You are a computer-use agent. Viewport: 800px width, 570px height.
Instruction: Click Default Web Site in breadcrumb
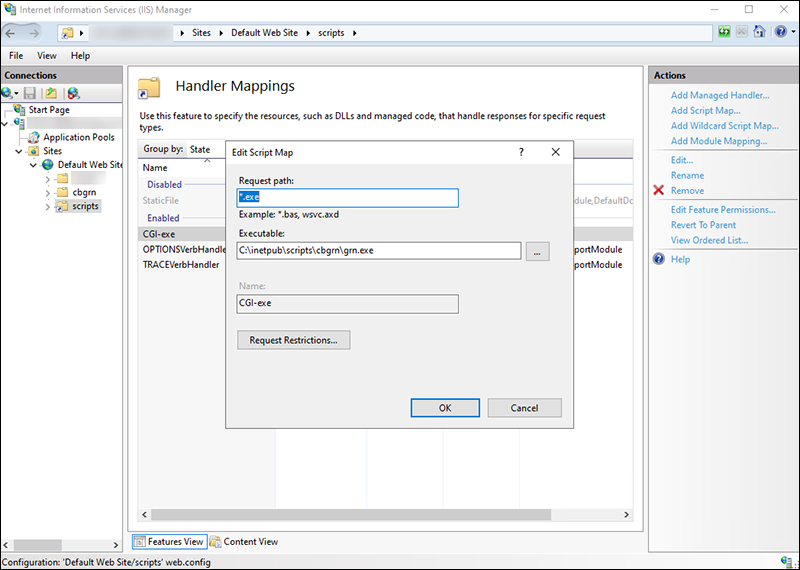tap(264, 33)
